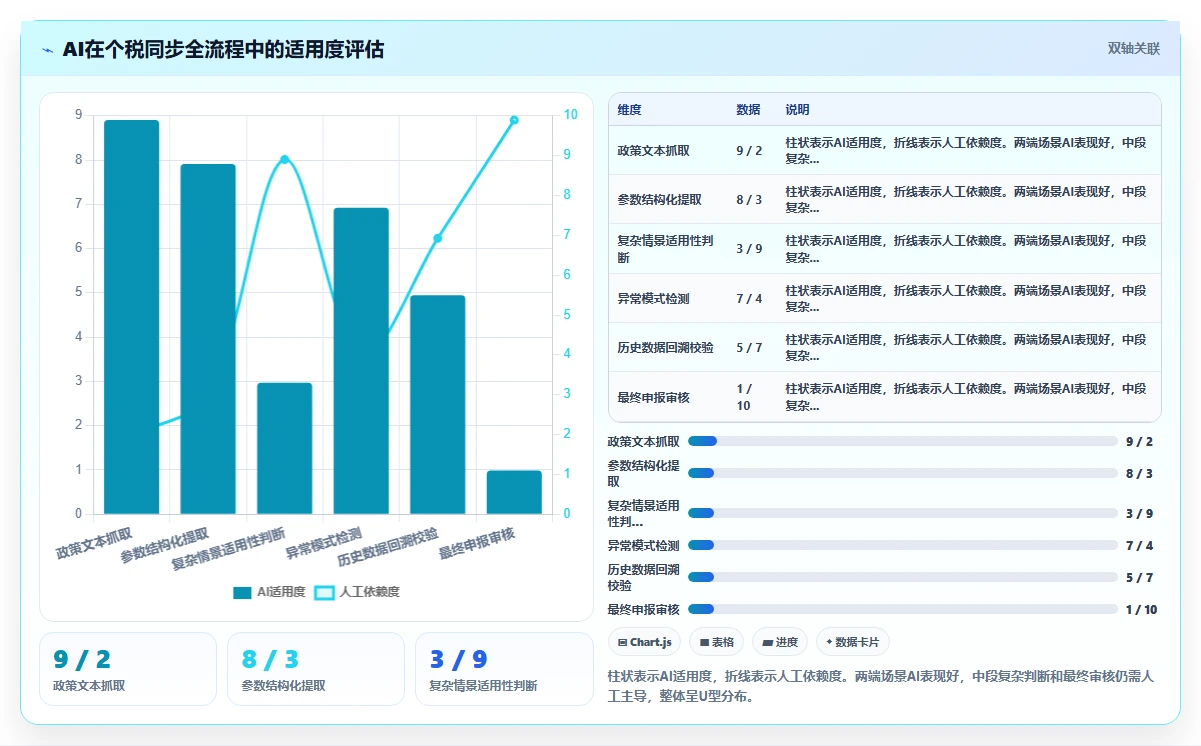The height and width of the screenshot is (746, 1201).
Task: Click line point above 最终申报审核 bar
Action: [x=514, y=120]
